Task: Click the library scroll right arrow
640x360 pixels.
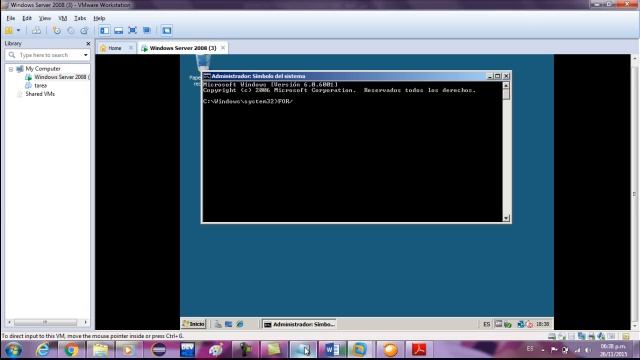Action: 86,322
